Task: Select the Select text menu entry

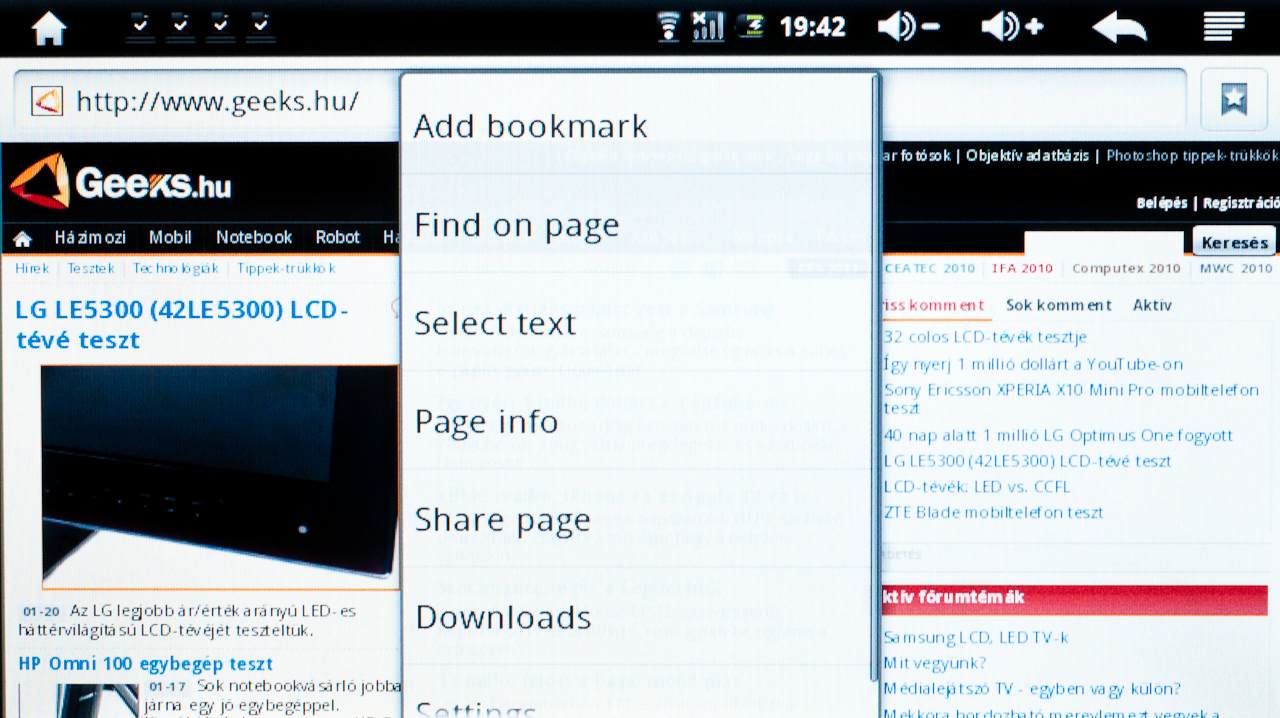Action: click(x=495, y=323)
